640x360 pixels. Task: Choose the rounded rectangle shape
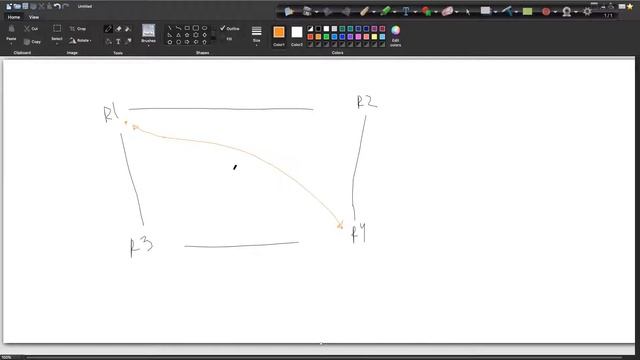click(196, 28)
